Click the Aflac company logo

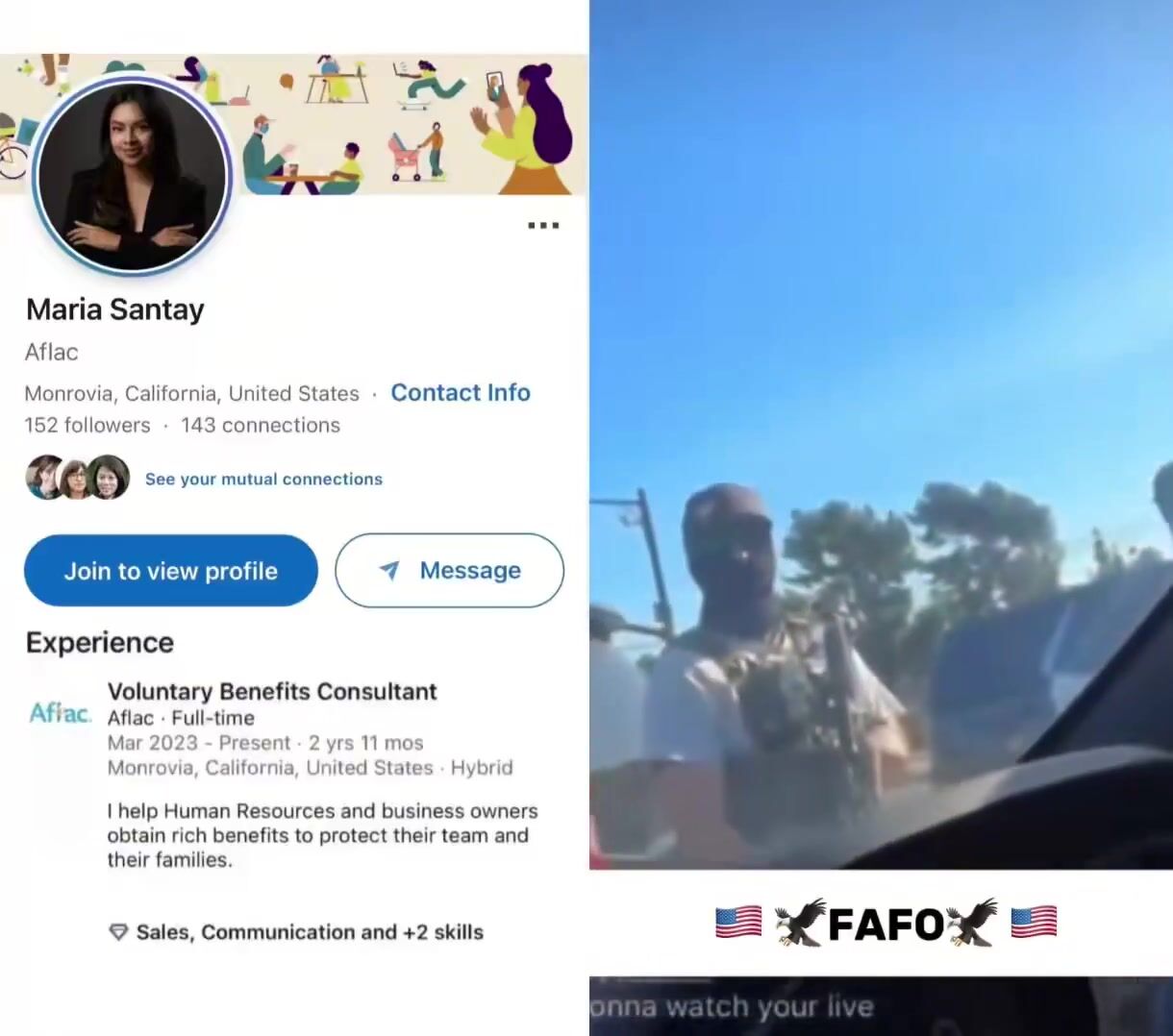pos(61,713)
